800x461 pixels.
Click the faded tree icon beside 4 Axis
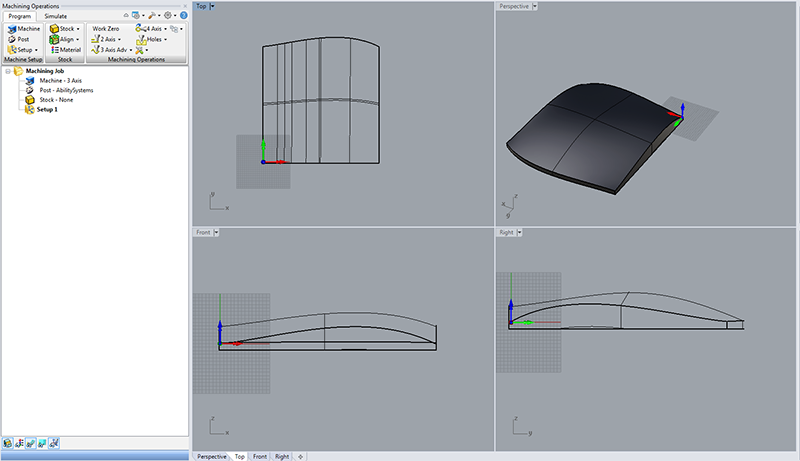(174, 29)
